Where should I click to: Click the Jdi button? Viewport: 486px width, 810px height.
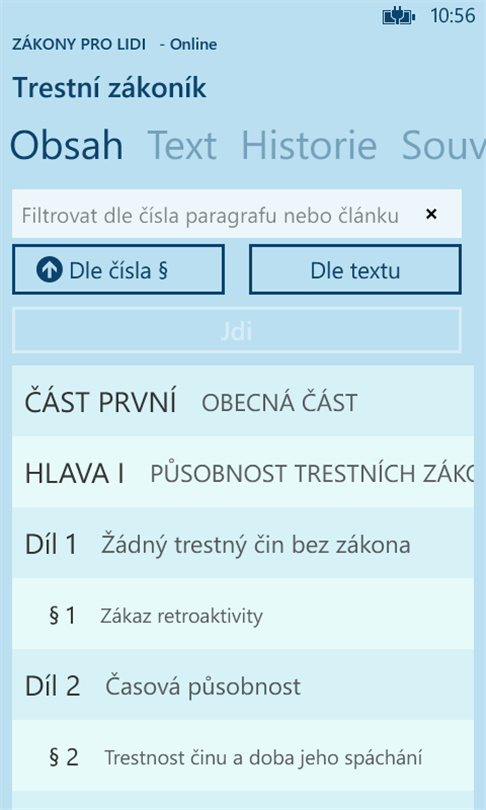click(237, 331)
